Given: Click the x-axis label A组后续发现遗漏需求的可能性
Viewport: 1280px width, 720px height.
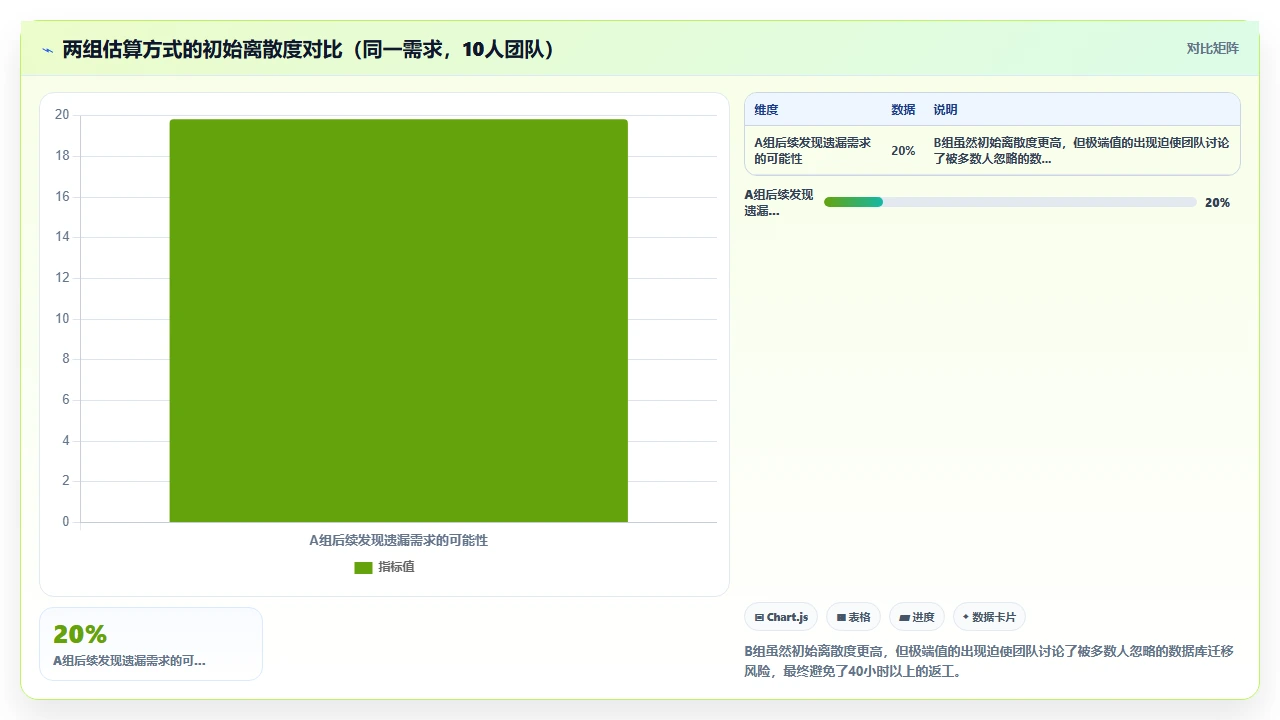Looking at the screenshot, I should [398, 540].
